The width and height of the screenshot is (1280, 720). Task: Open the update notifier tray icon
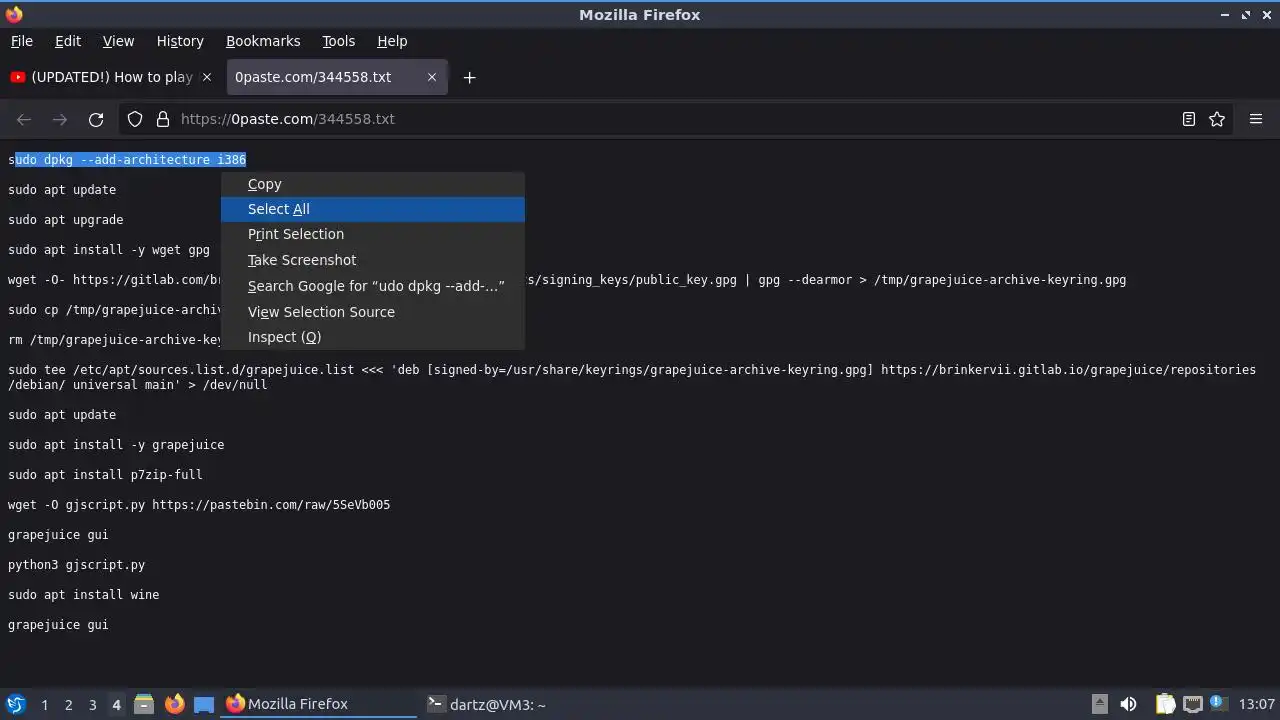pyautogui.click(x=1218, y=704)
